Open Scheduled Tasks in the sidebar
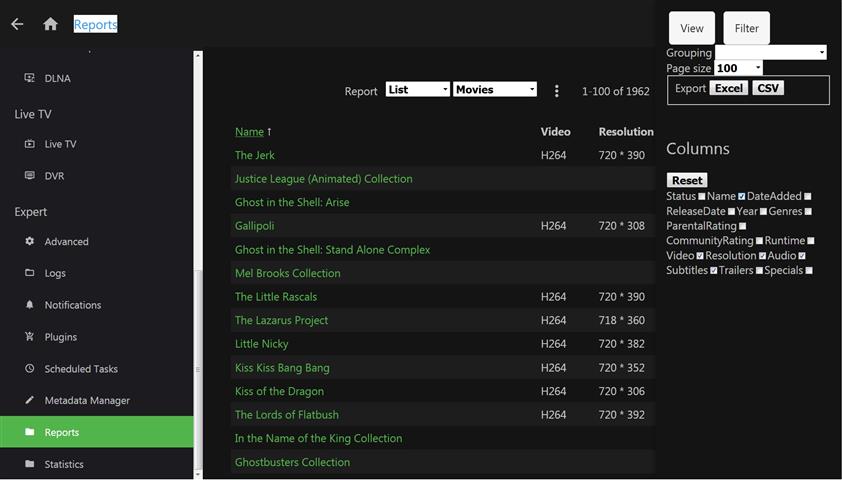Screen dimensions: 842x480 coord(81,369)
